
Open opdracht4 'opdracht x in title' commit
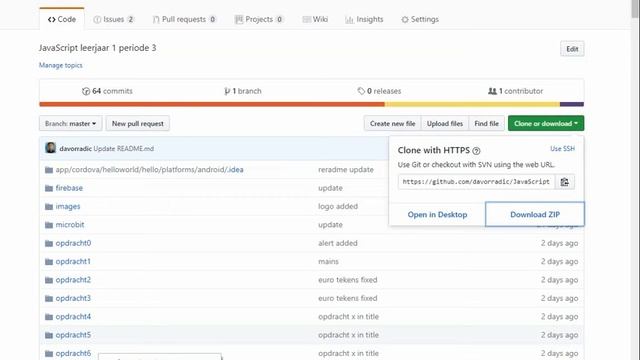pyautogui.click(x=348, y=317)
